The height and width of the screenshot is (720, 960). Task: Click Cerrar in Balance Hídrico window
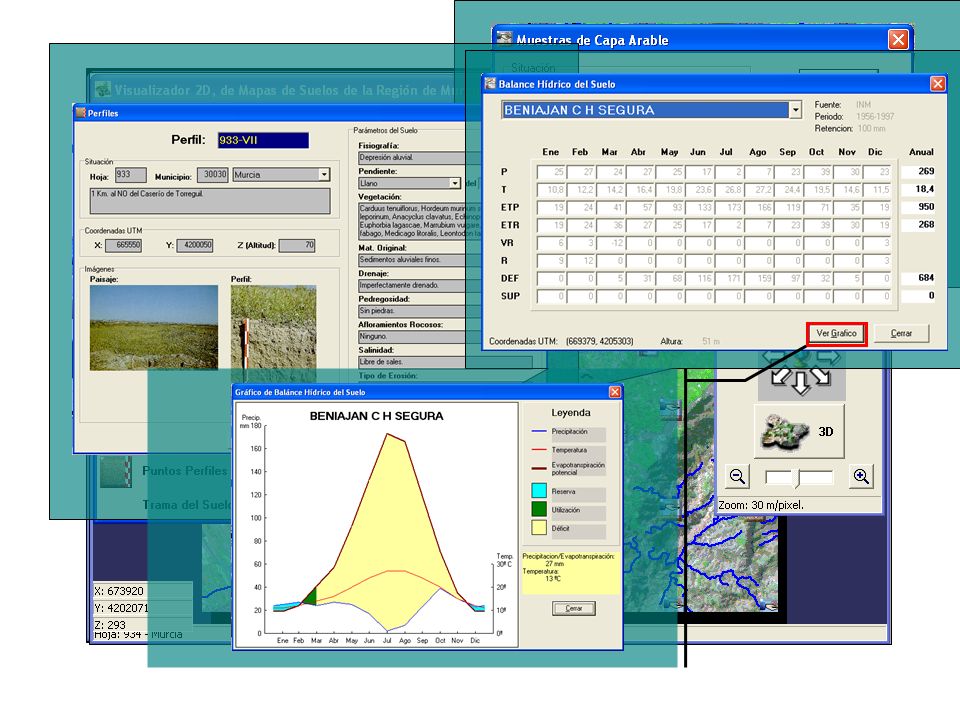point(901,334)
